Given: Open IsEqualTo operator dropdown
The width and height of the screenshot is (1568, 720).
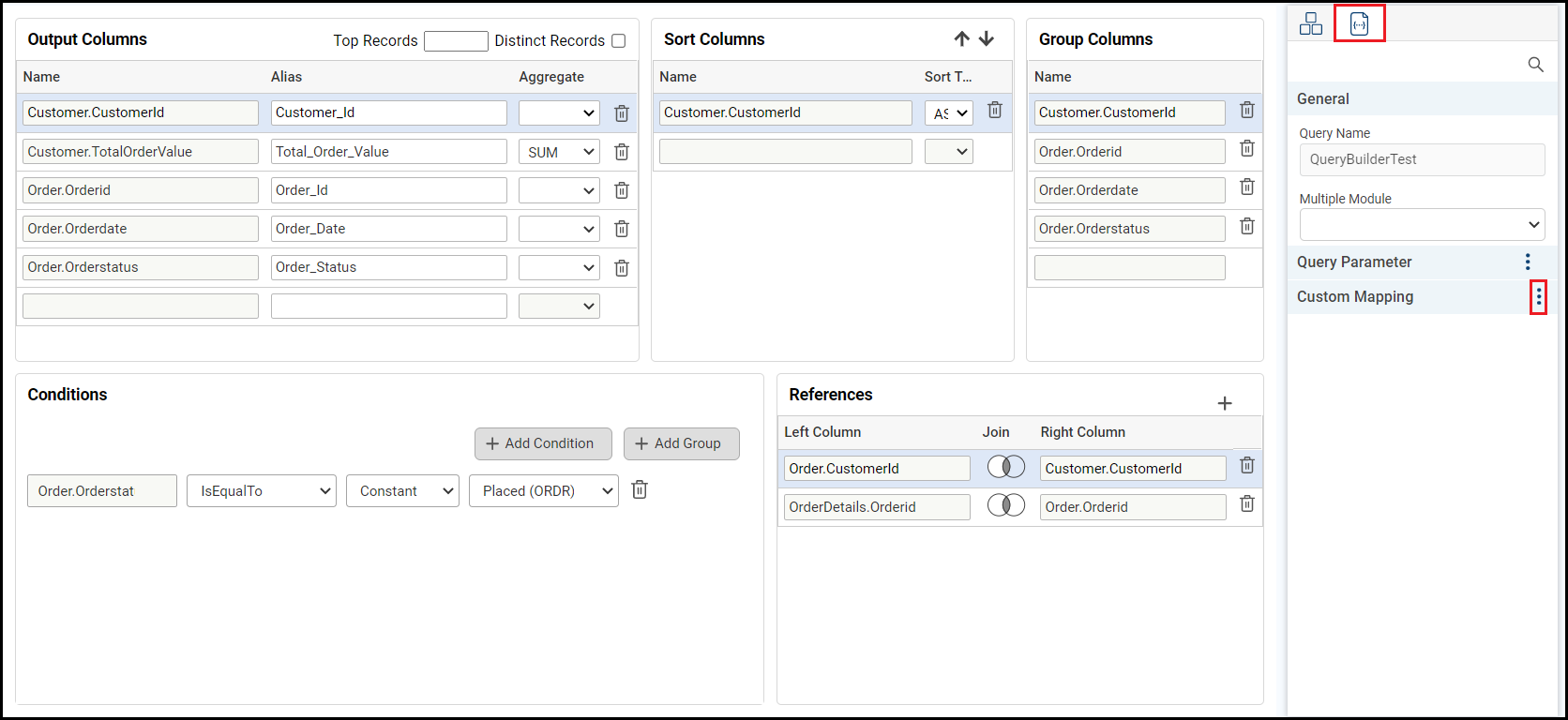Looking at the screenshot, I should pos(262,491).
